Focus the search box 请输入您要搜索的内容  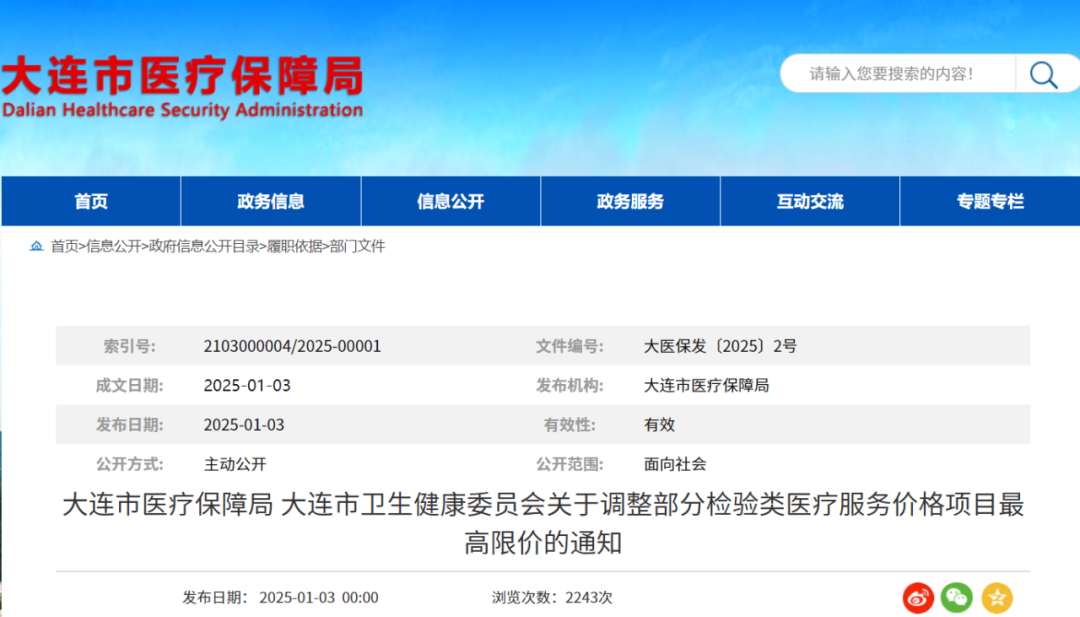[x=897, y=74]
